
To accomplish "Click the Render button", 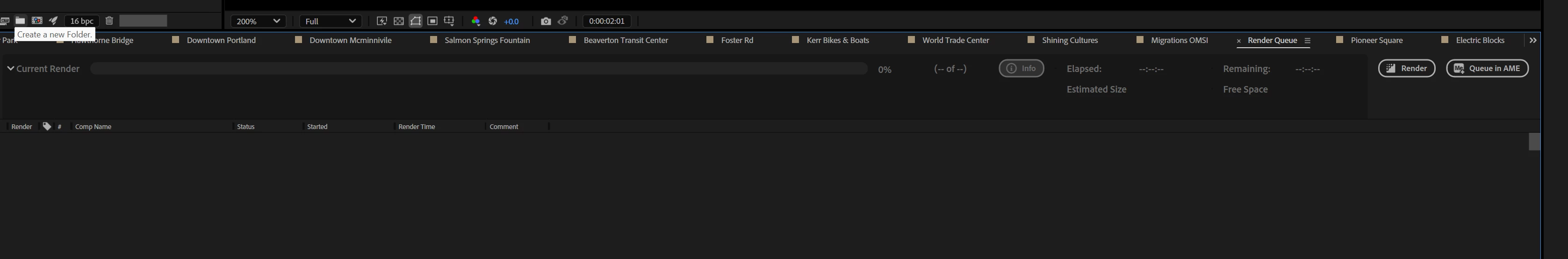I will coord(1407,68).
